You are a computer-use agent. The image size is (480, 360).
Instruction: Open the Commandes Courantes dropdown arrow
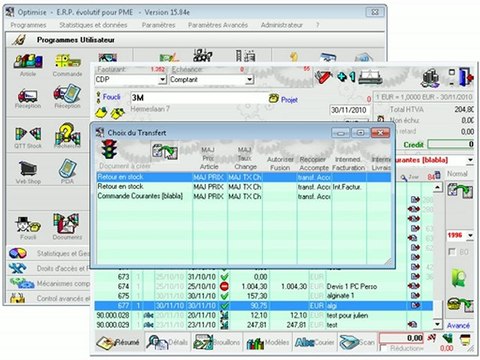[470, 160]
